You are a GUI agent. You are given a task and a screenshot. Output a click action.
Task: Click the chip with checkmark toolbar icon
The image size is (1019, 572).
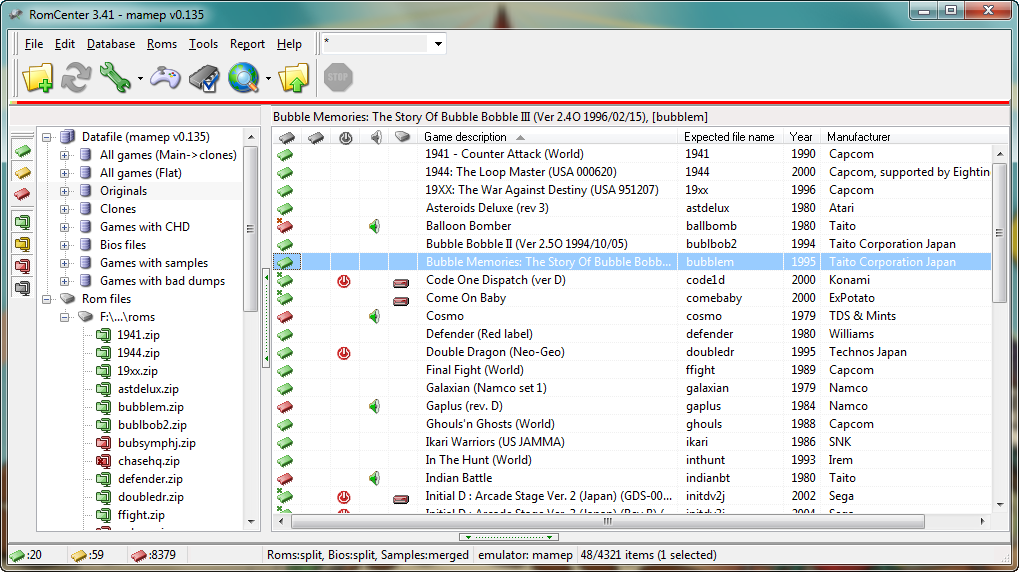[x=204, y=77]
